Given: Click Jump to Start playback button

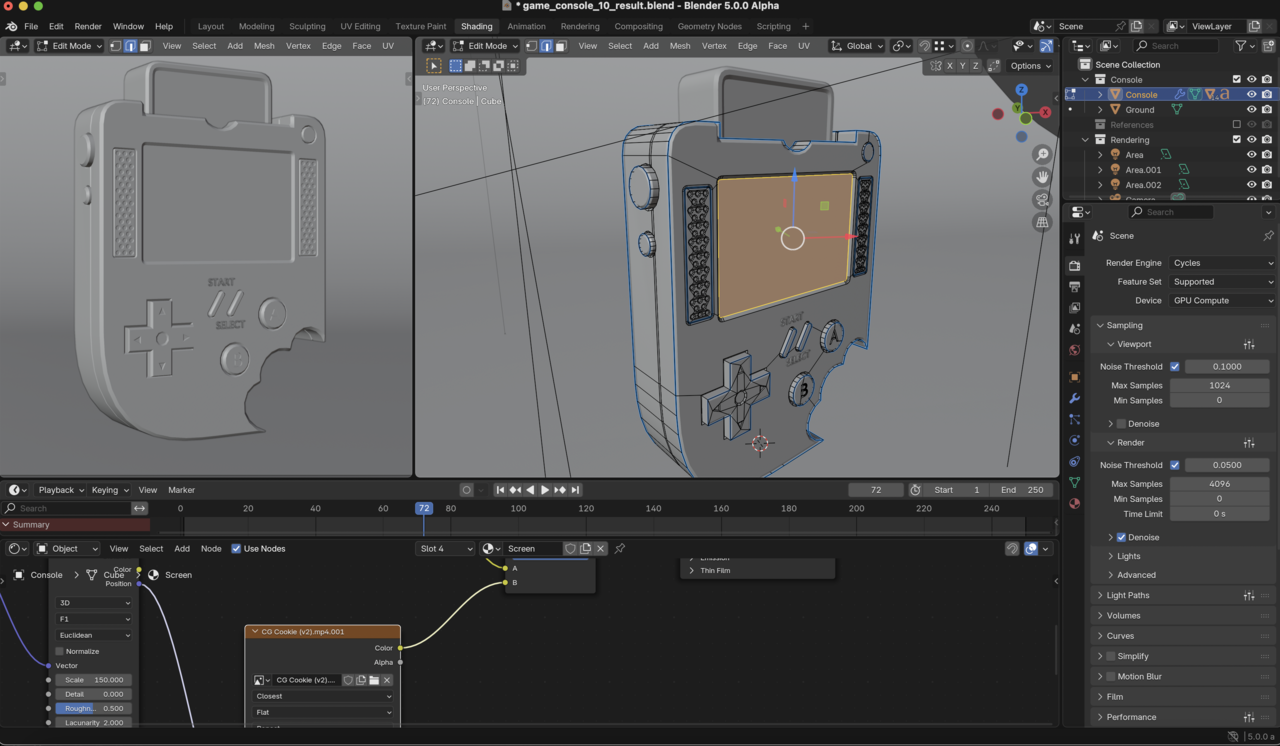Looking at the screenshot, I should [500, 490].
